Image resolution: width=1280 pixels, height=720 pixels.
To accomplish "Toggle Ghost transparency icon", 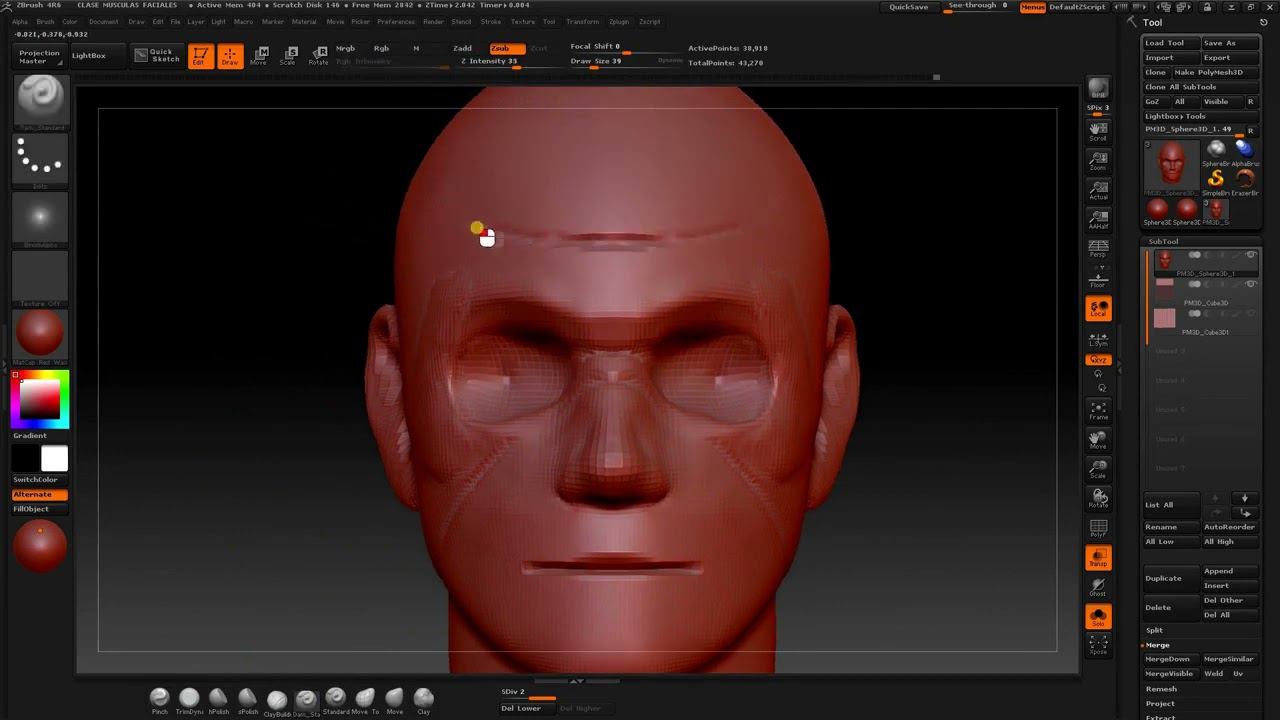I will tap(1098, 587).
